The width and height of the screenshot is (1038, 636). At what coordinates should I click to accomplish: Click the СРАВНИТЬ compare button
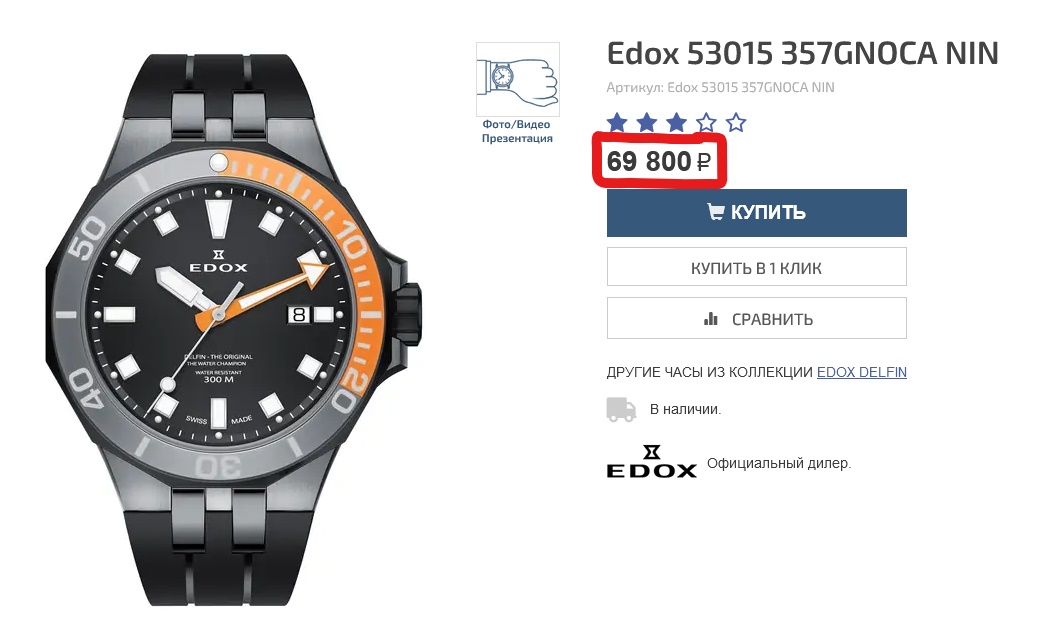click(x=757, y=319)
